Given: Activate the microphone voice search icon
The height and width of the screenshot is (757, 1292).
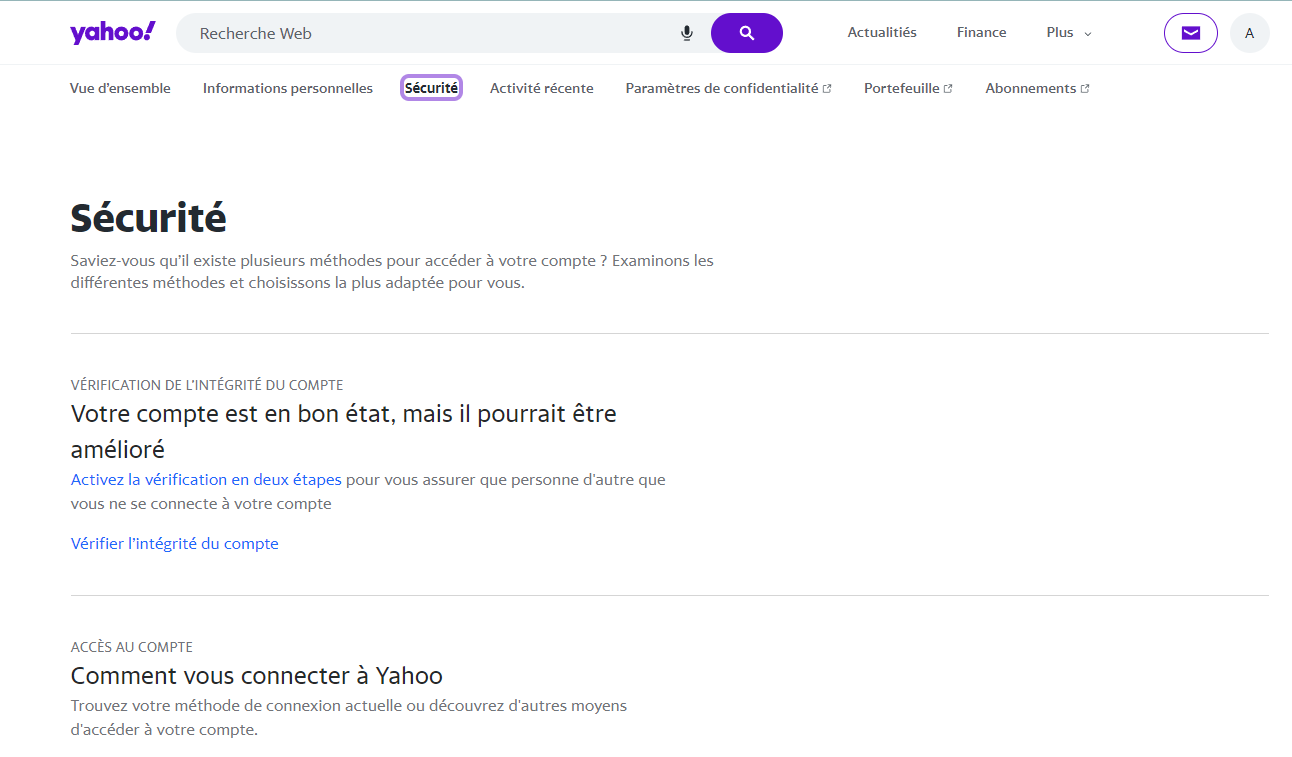Looking at the screenshot, I should pos(687,33).
